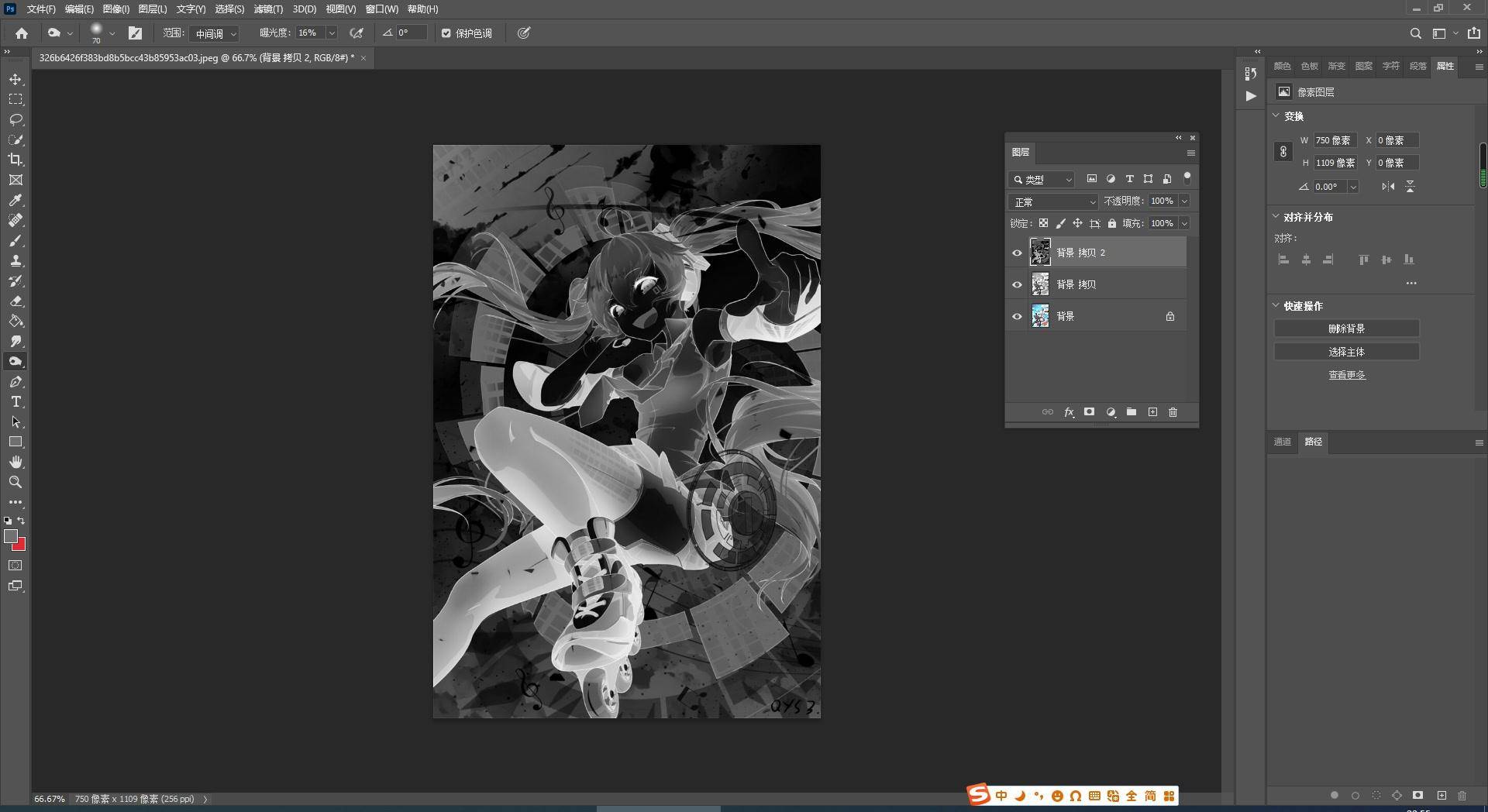Click the 删除背景 button

pos(1347,329)
